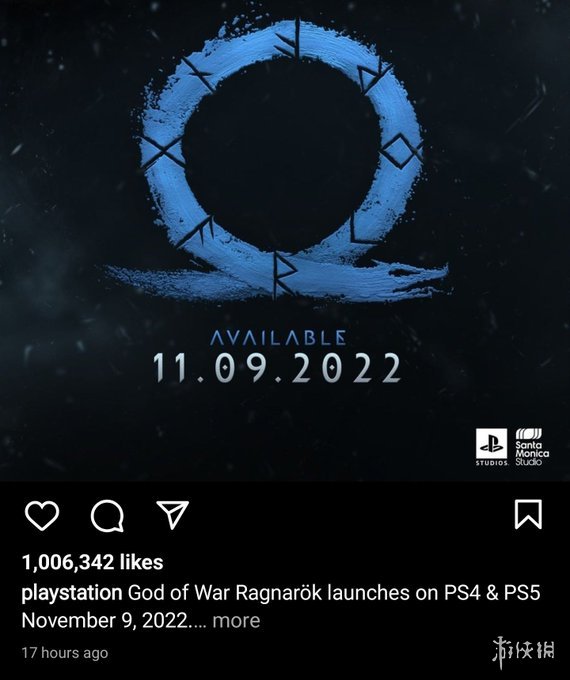Click the November 9, 2022 caption line
570x680 pixels.
(x=107, y=621)
